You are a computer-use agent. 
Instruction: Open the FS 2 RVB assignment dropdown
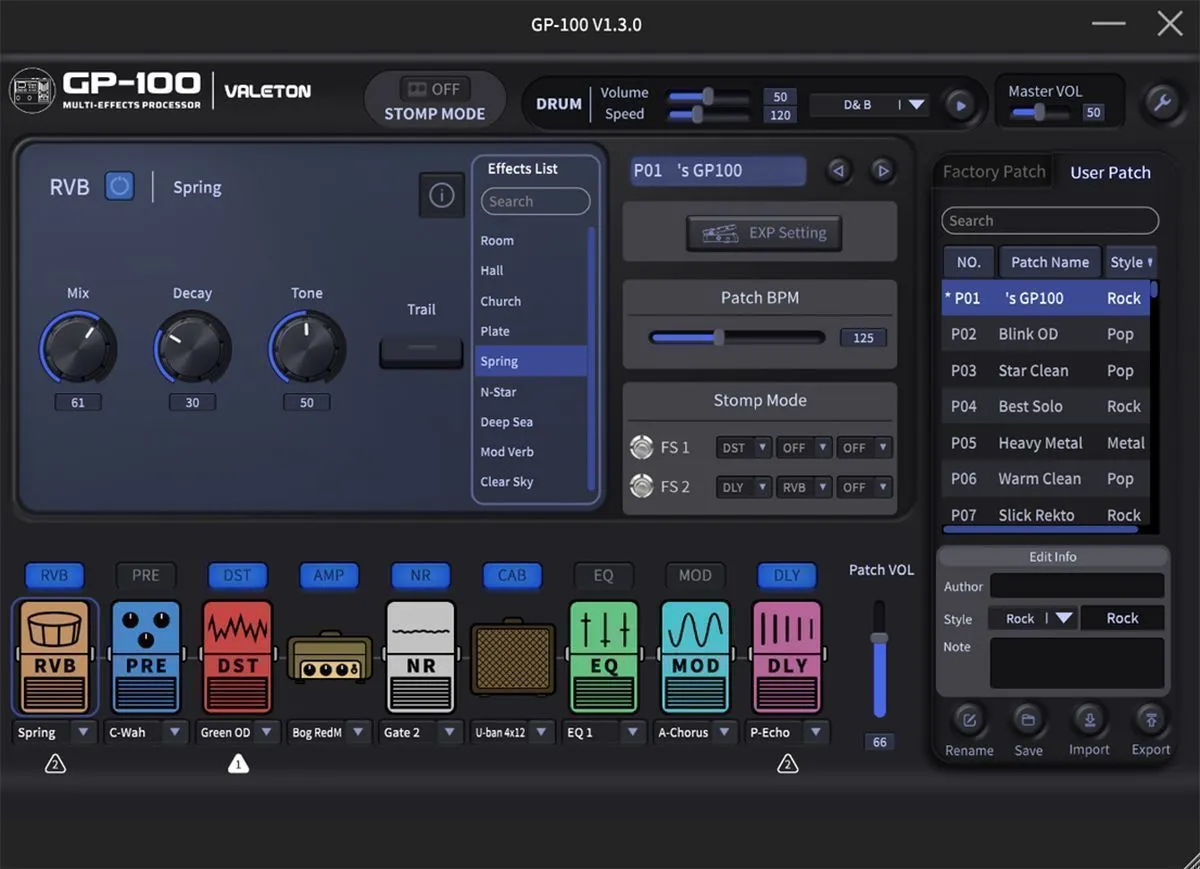click(x=804, y=487)
